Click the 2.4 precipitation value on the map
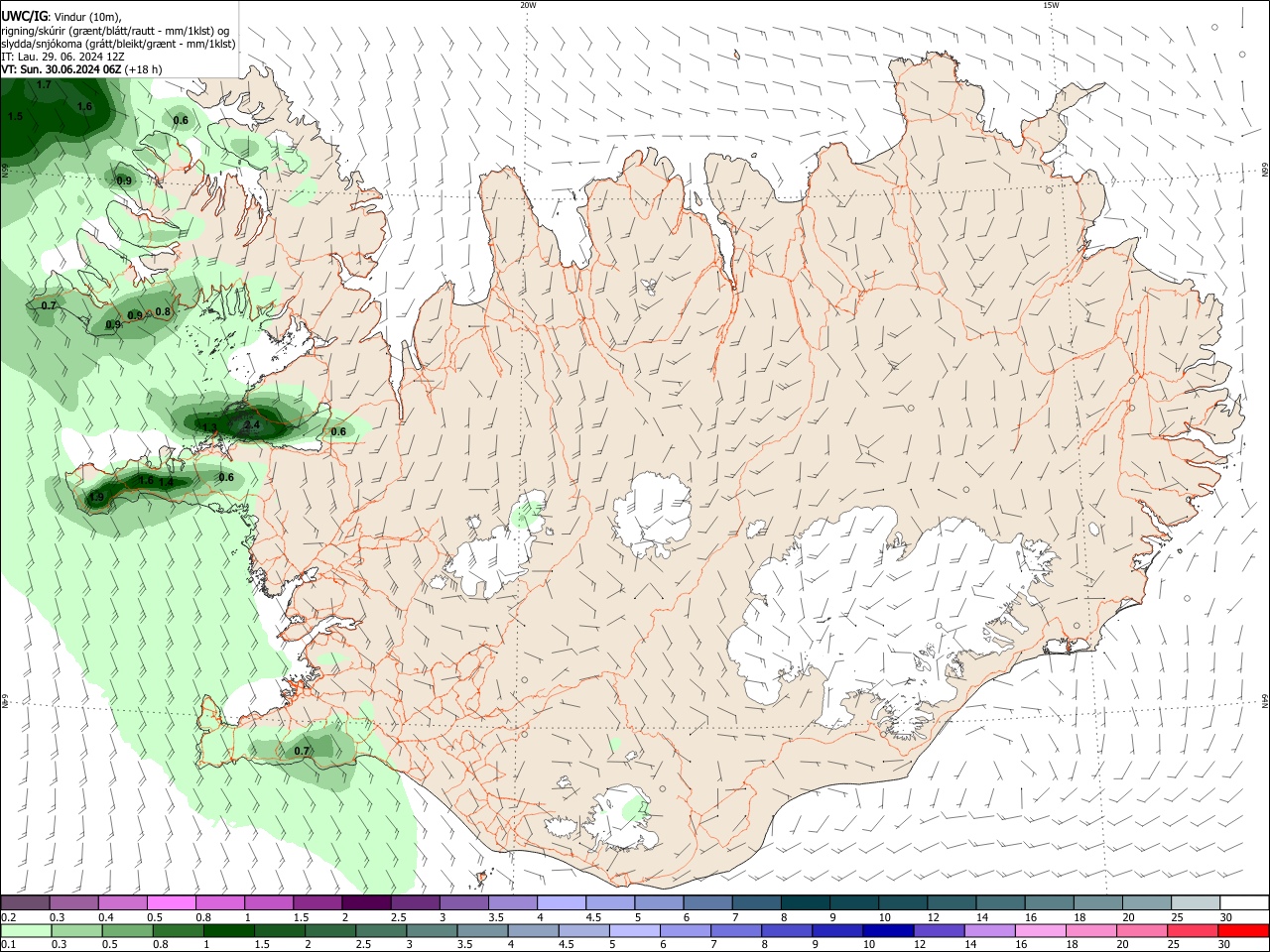The image size is (1270, 952). 252,424
